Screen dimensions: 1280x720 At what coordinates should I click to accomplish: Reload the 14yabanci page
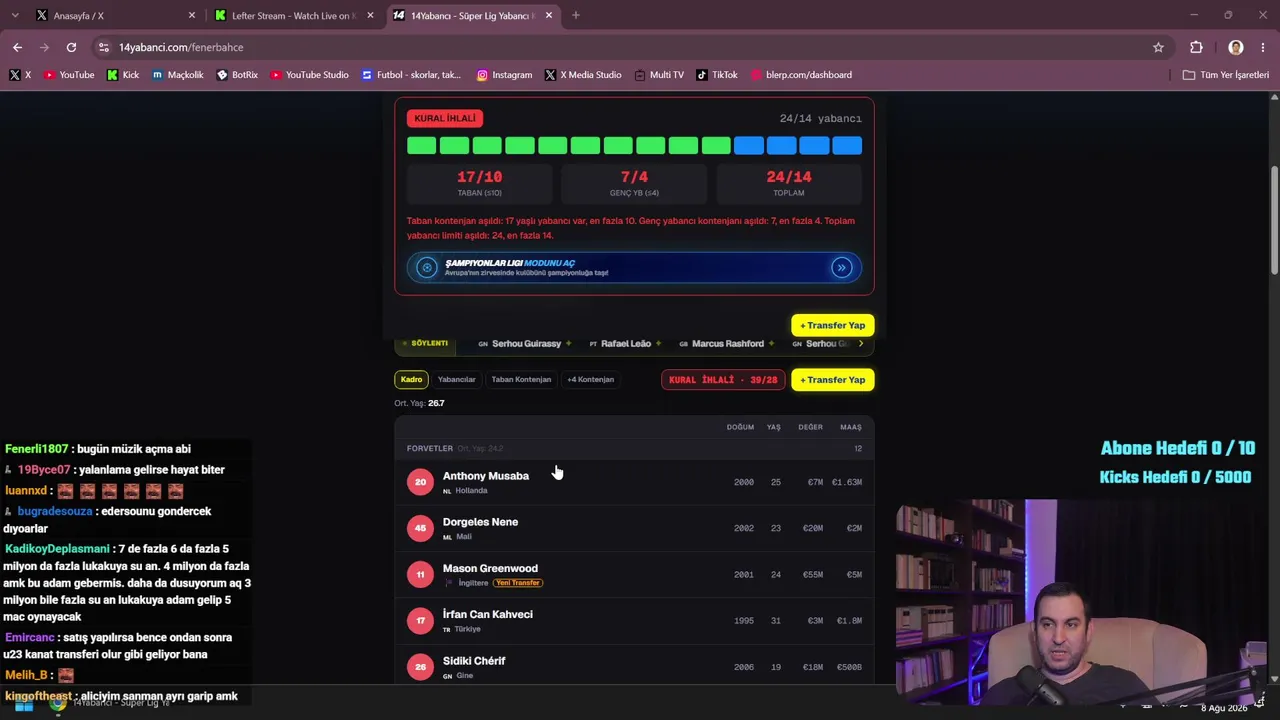click(x=71, y=47)
